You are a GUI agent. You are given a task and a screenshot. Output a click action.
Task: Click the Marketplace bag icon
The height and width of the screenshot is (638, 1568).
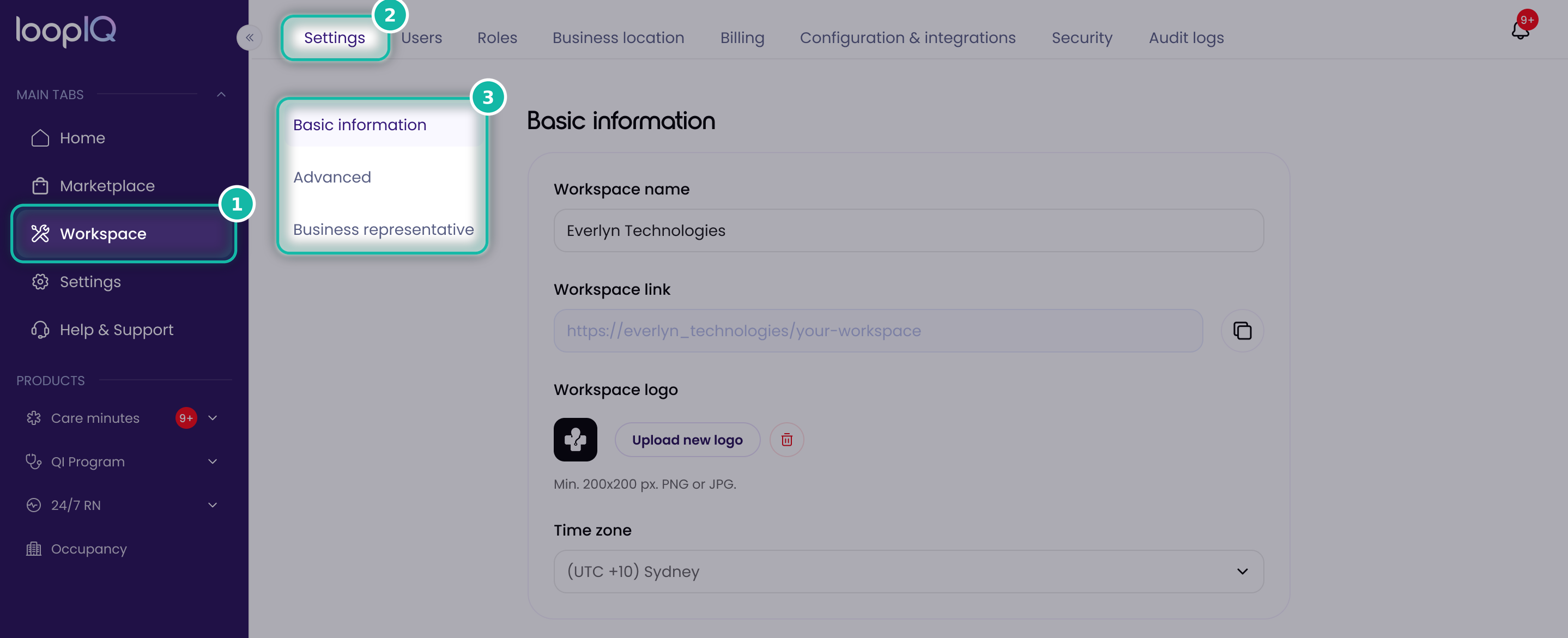(40, 186)
